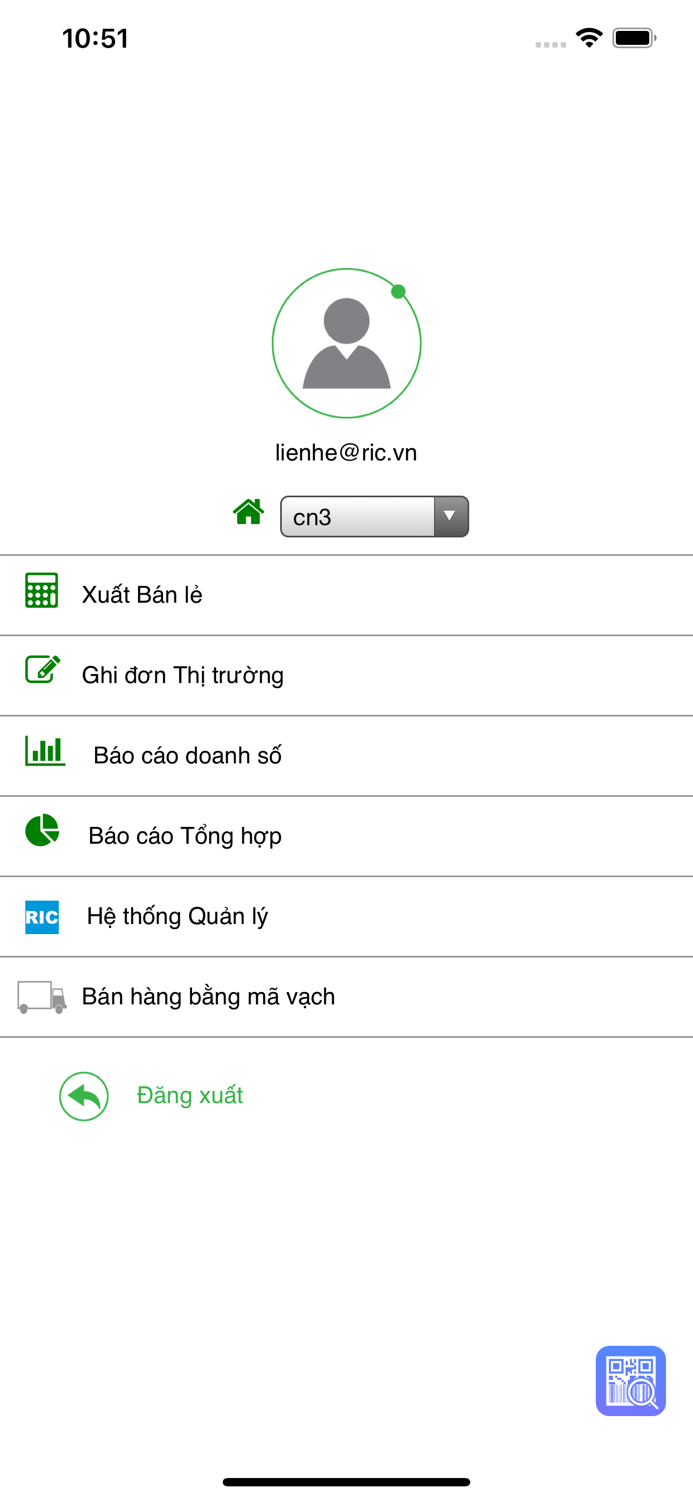Tap the delivery truck icon
This screenshot has height=1500, width=693.
[42, 997]
